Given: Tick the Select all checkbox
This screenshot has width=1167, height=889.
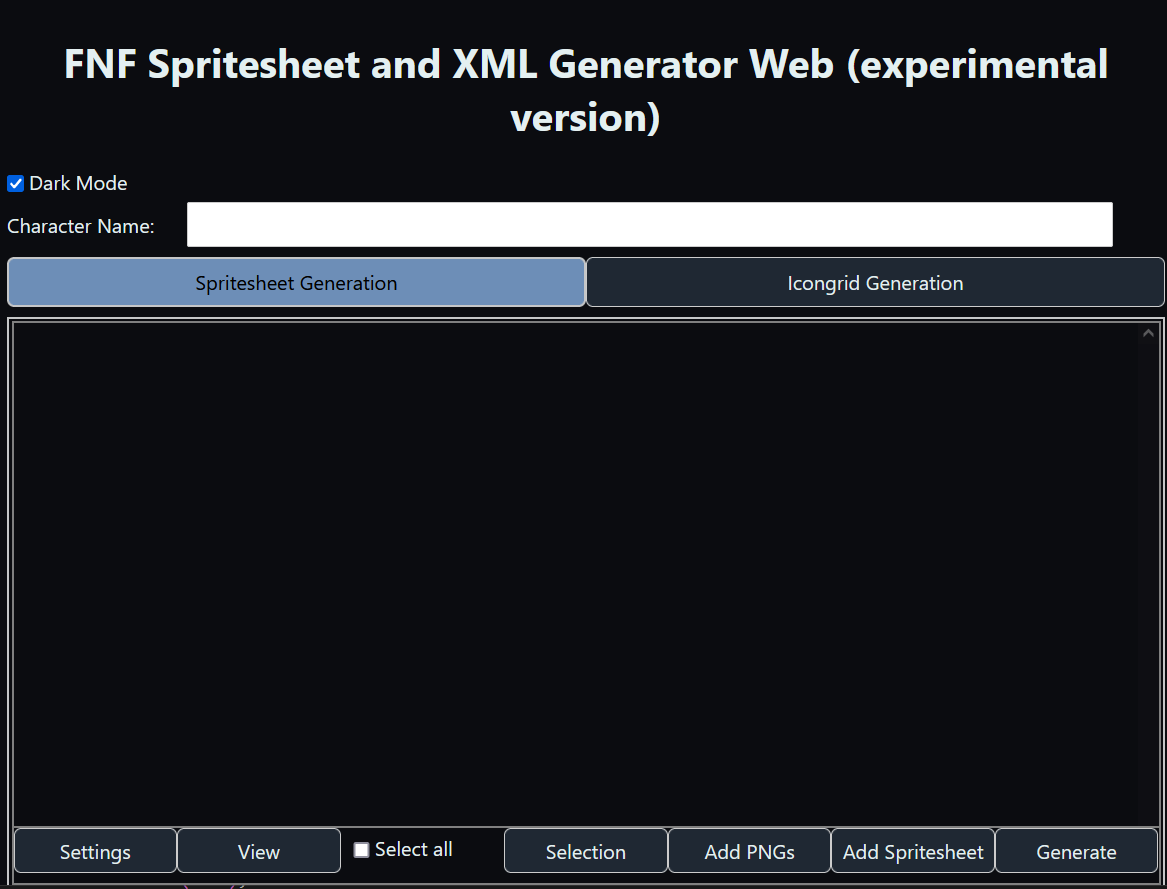Looking at the screenshot, I should pos(361,850).
